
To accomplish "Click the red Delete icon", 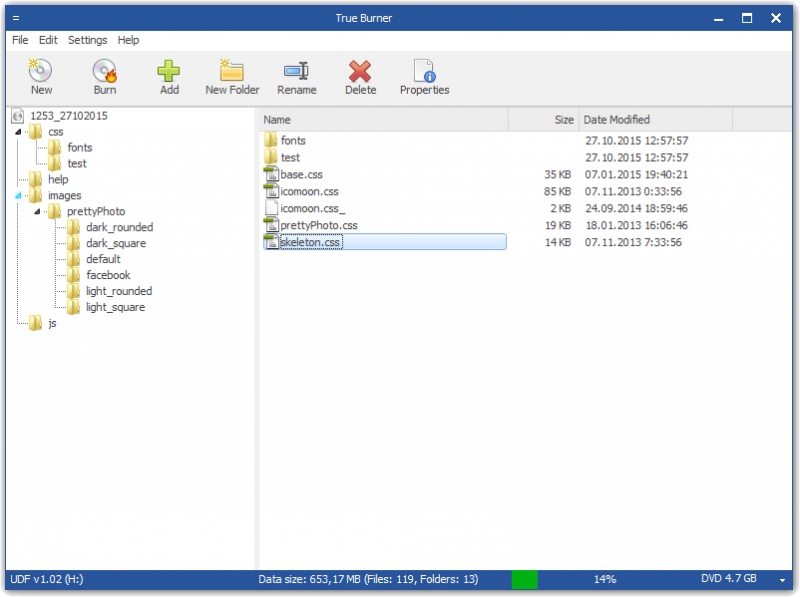I will pyautogui.click(x=360, y=71).
